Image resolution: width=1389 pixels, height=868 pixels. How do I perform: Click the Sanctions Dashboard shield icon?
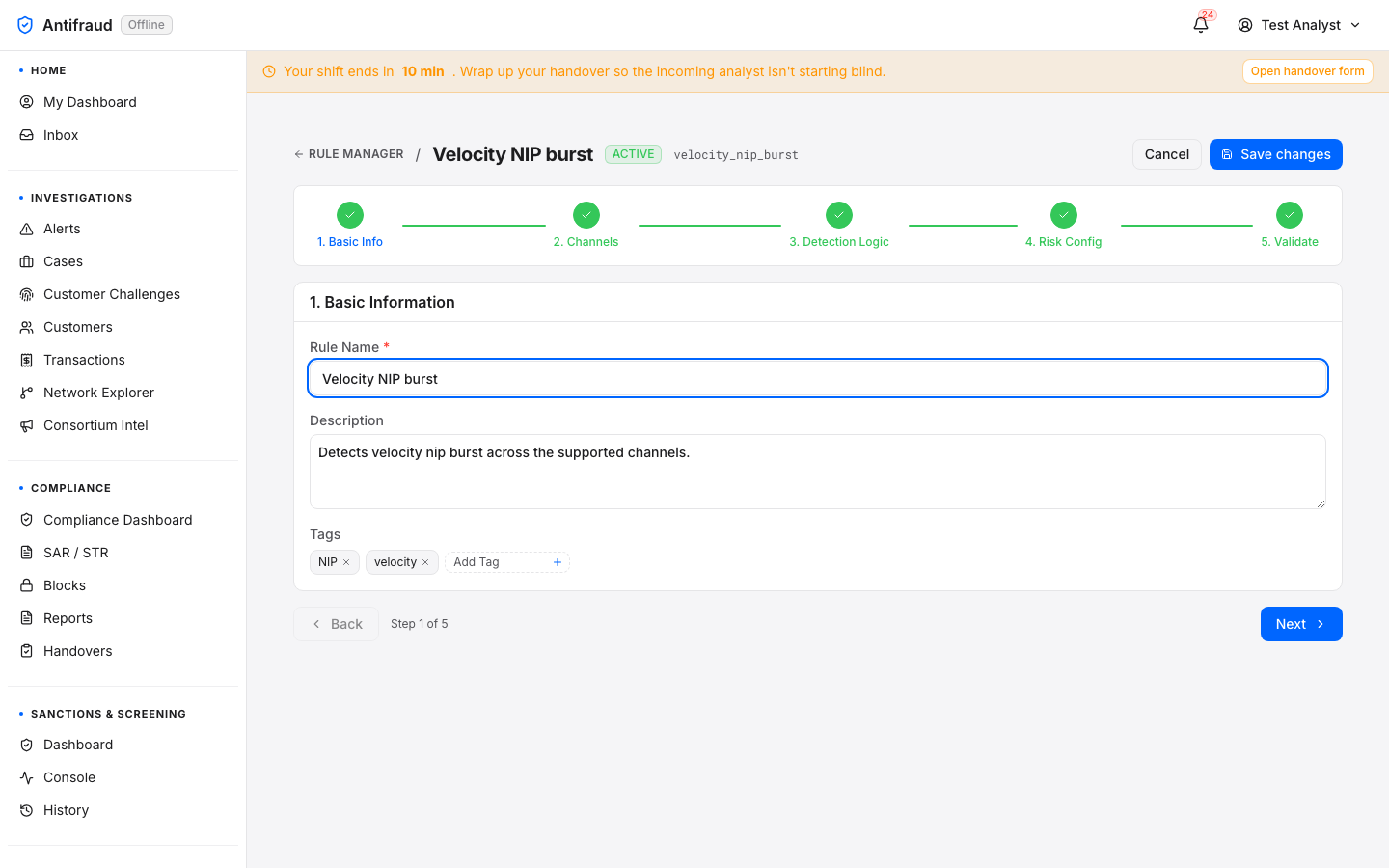click(x=27, y=745)
